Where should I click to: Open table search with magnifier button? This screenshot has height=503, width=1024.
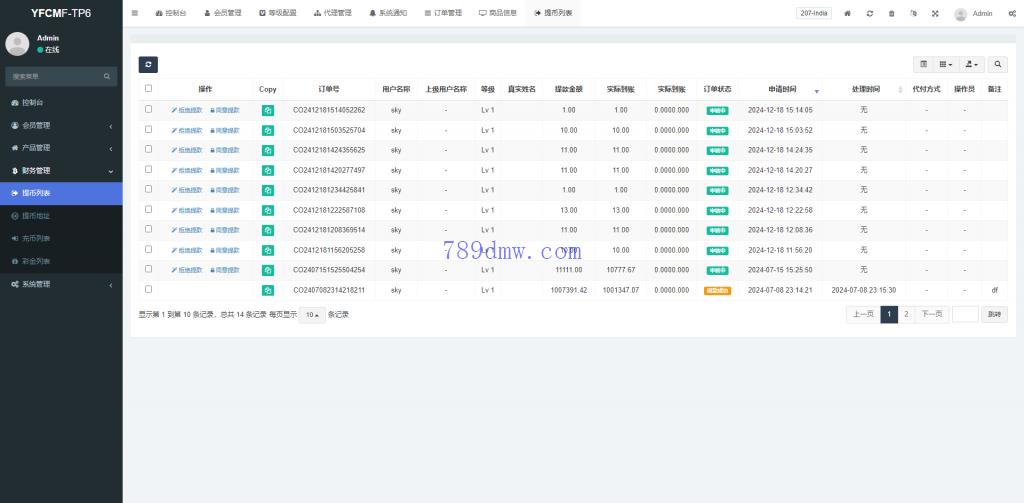coord(998,64)
